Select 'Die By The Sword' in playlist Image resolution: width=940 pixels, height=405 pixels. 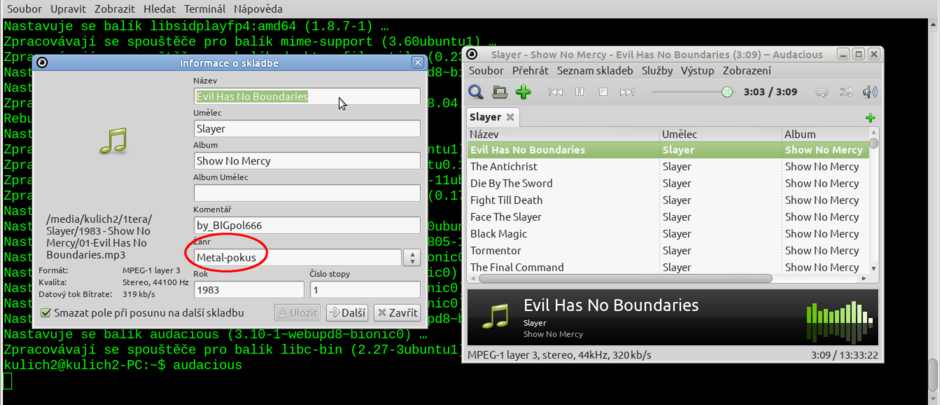pyautogui.click(x=668, y=183)
